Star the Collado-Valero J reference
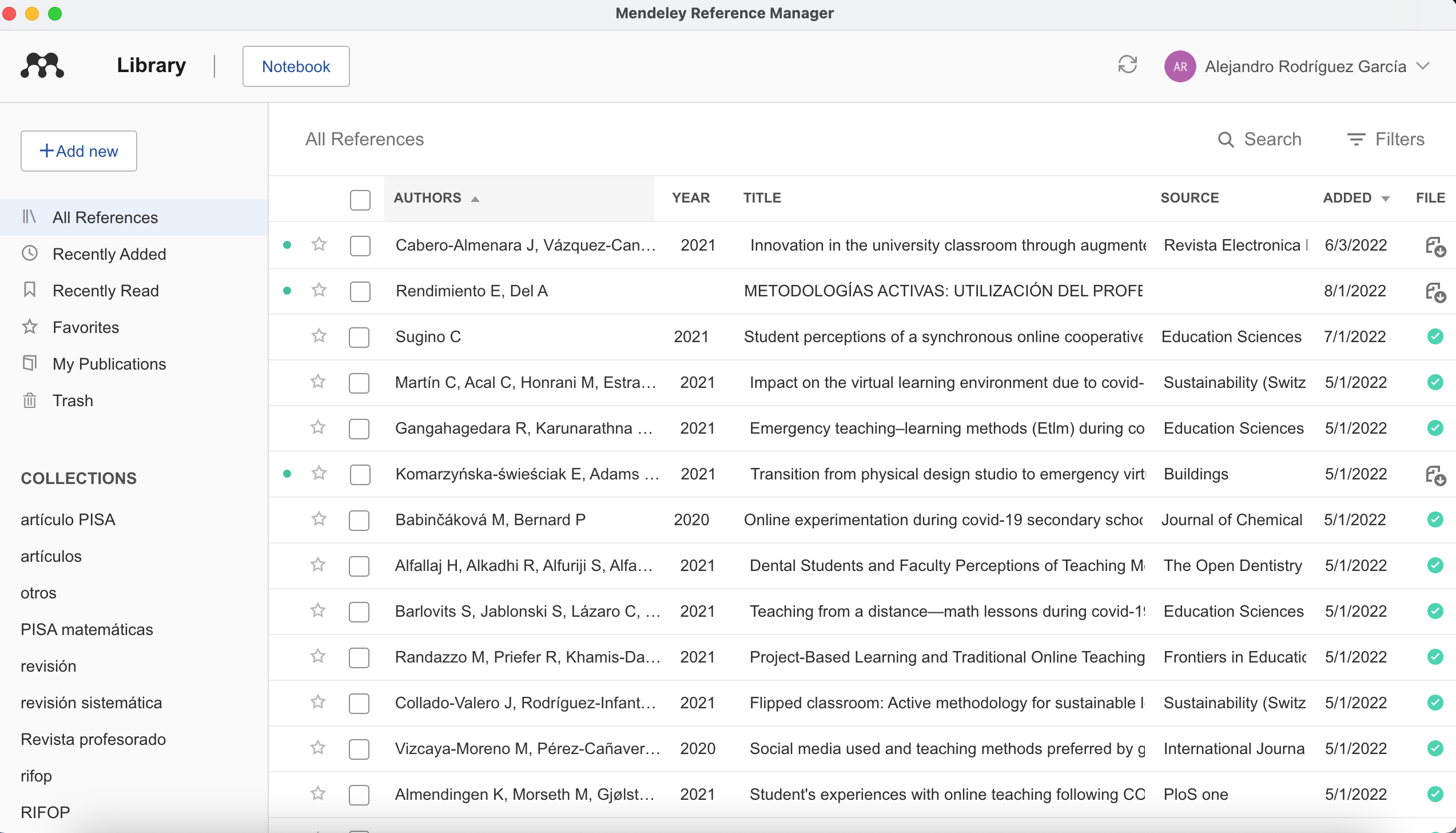Viewport: 1456px width, 833px height. [318, 702]
